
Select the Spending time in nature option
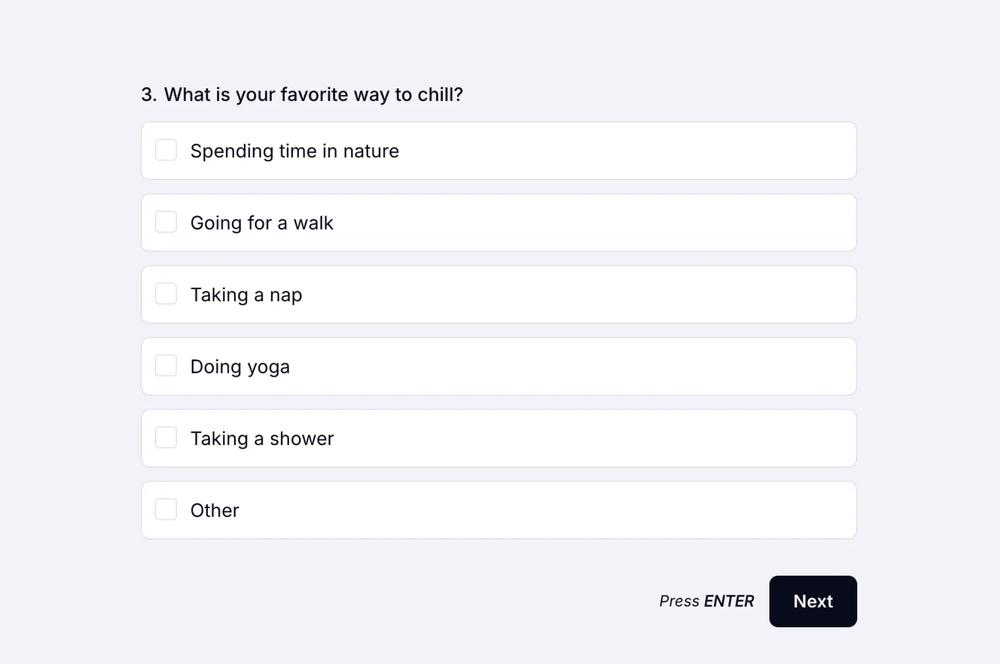point(498,150)
